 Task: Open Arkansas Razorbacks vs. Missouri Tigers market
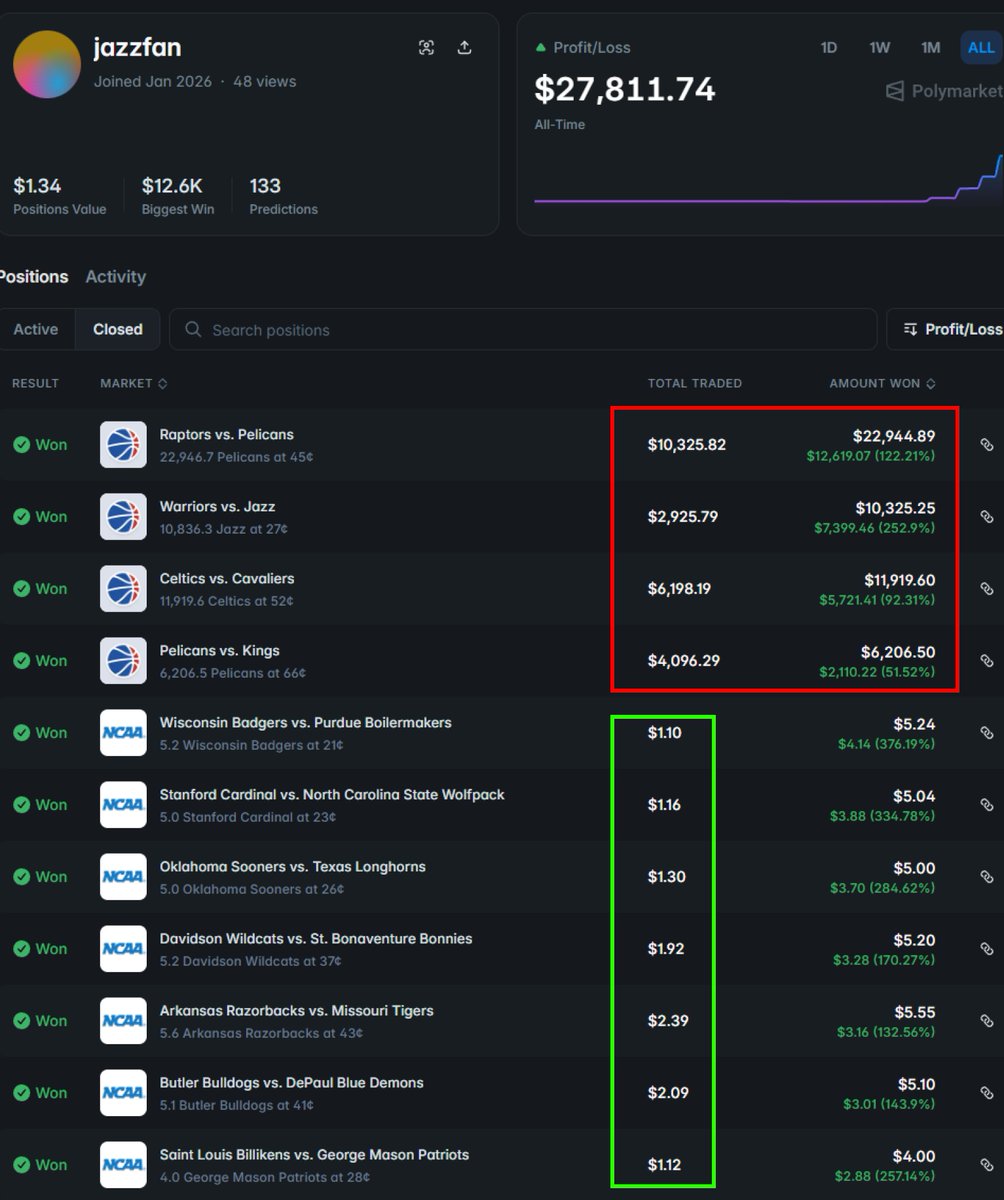click(297, 1011)
